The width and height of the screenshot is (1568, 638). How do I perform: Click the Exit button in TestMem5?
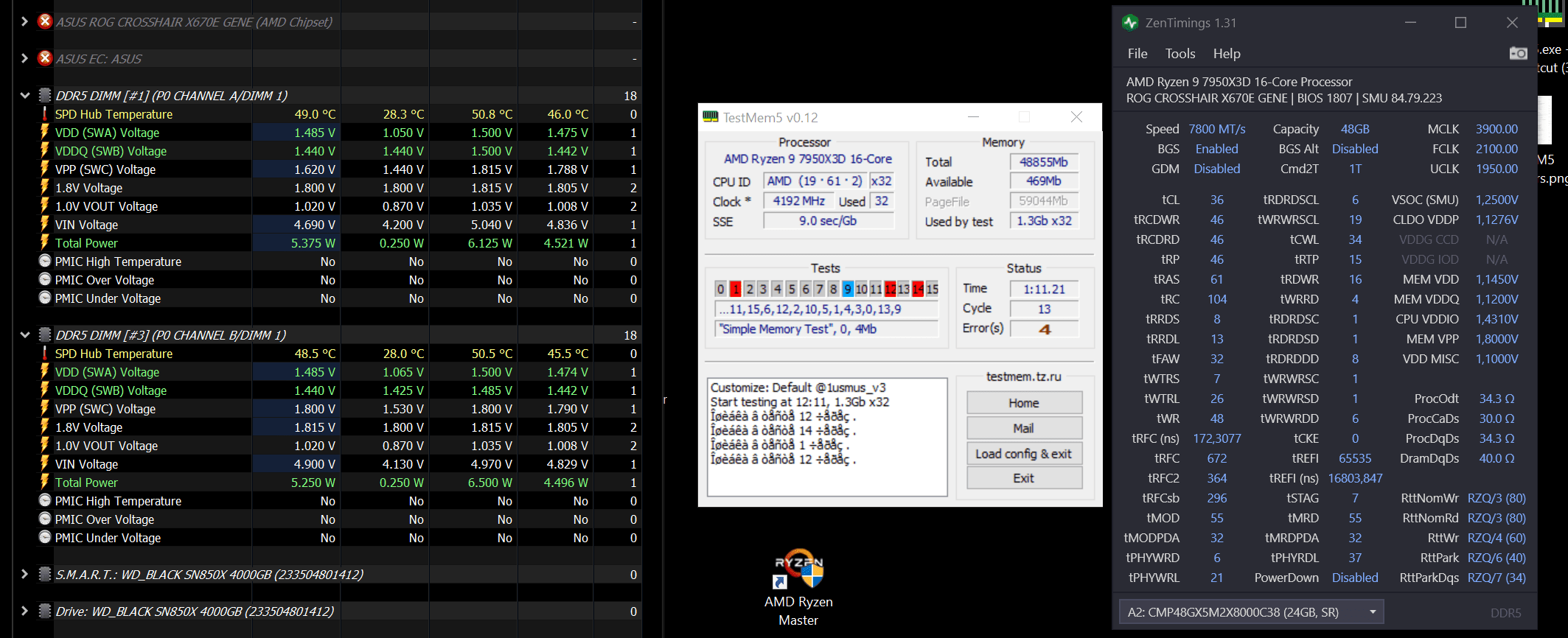[1024, 478]
